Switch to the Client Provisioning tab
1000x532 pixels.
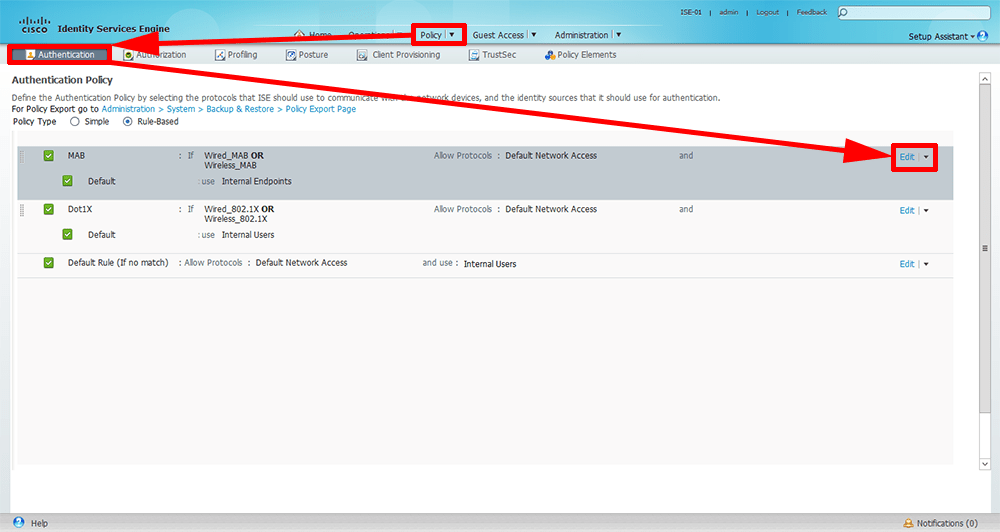pos(406,55)
